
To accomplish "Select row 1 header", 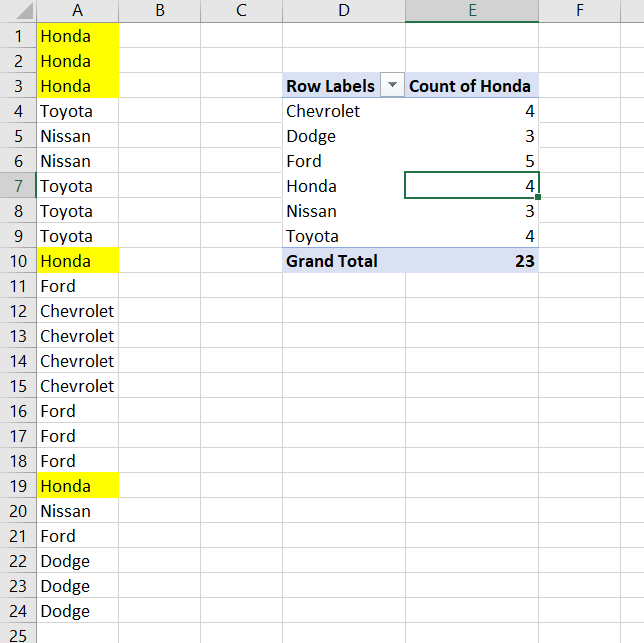I will [18, 36].
